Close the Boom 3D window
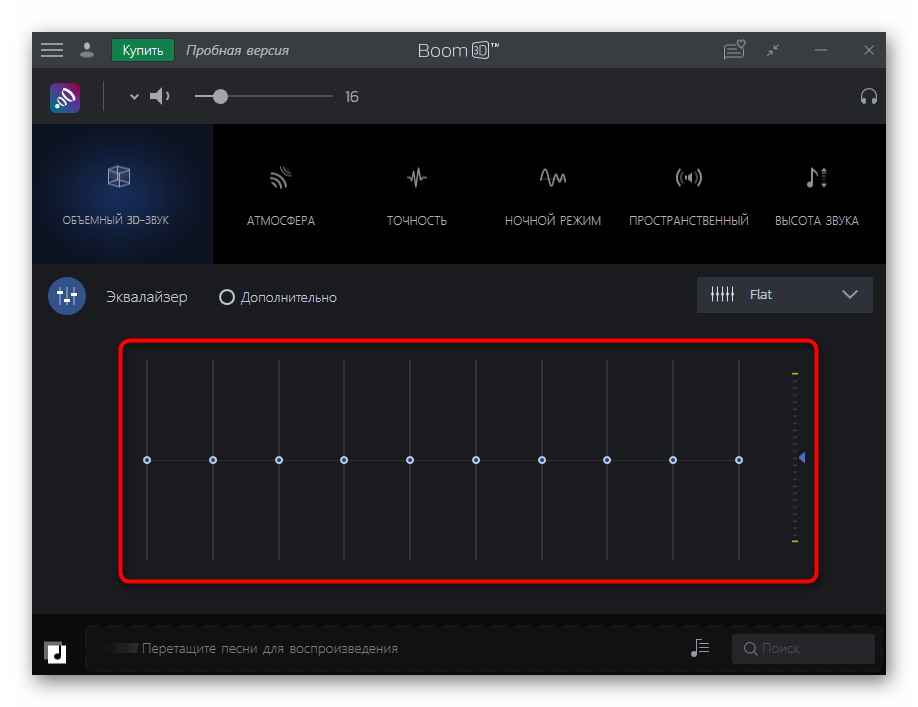 pyautogui.click(x=869, y=50)
